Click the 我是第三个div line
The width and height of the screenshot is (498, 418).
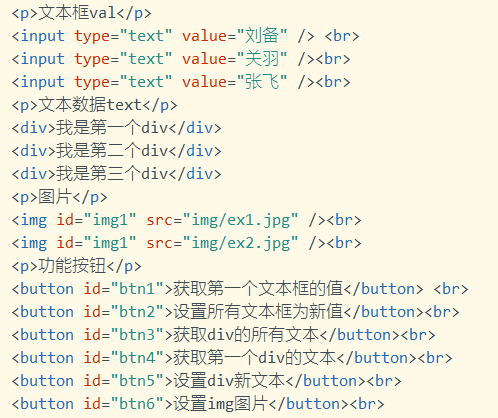116,174
